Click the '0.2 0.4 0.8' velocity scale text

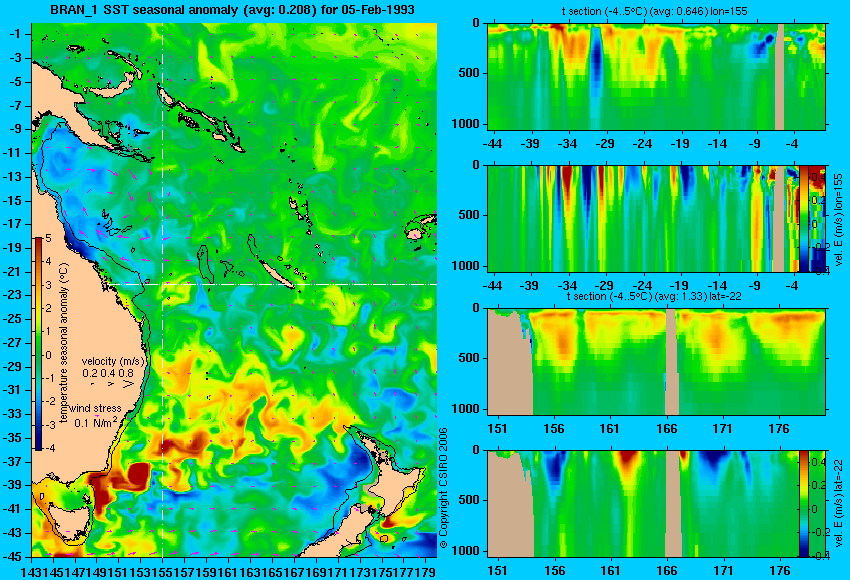[108, 373]
